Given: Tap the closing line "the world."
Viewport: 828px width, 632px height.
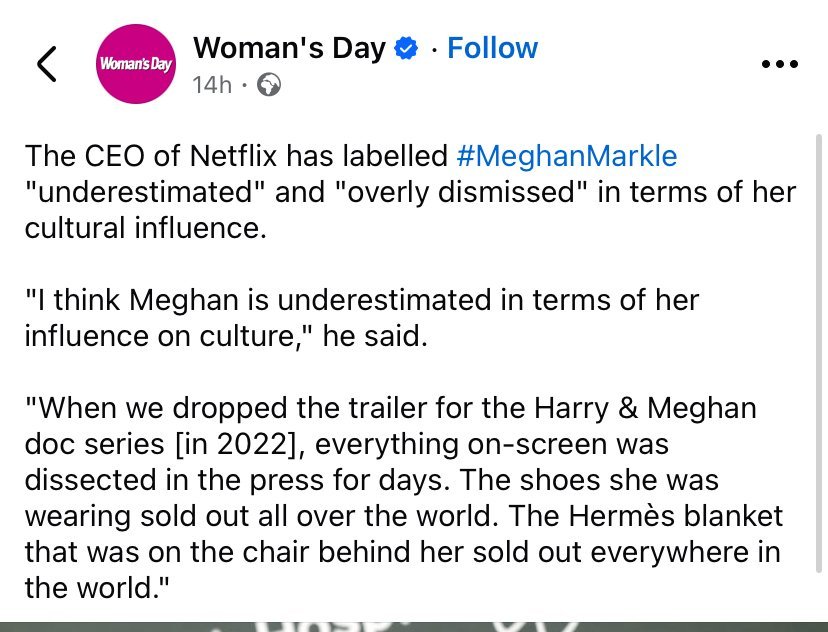Looking at the screenshot, I should pos(96,587).
